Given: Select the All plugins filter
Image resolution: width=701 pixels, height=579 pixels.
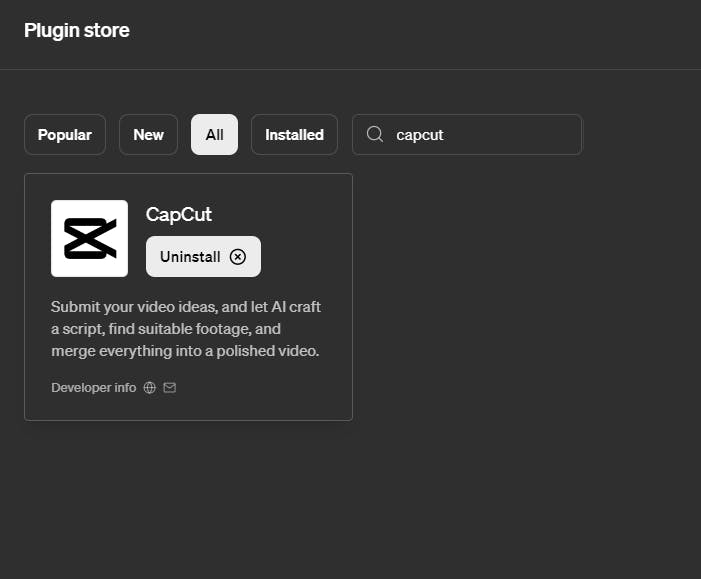Looking at the screenshot, I should click(x=215, y=135).
